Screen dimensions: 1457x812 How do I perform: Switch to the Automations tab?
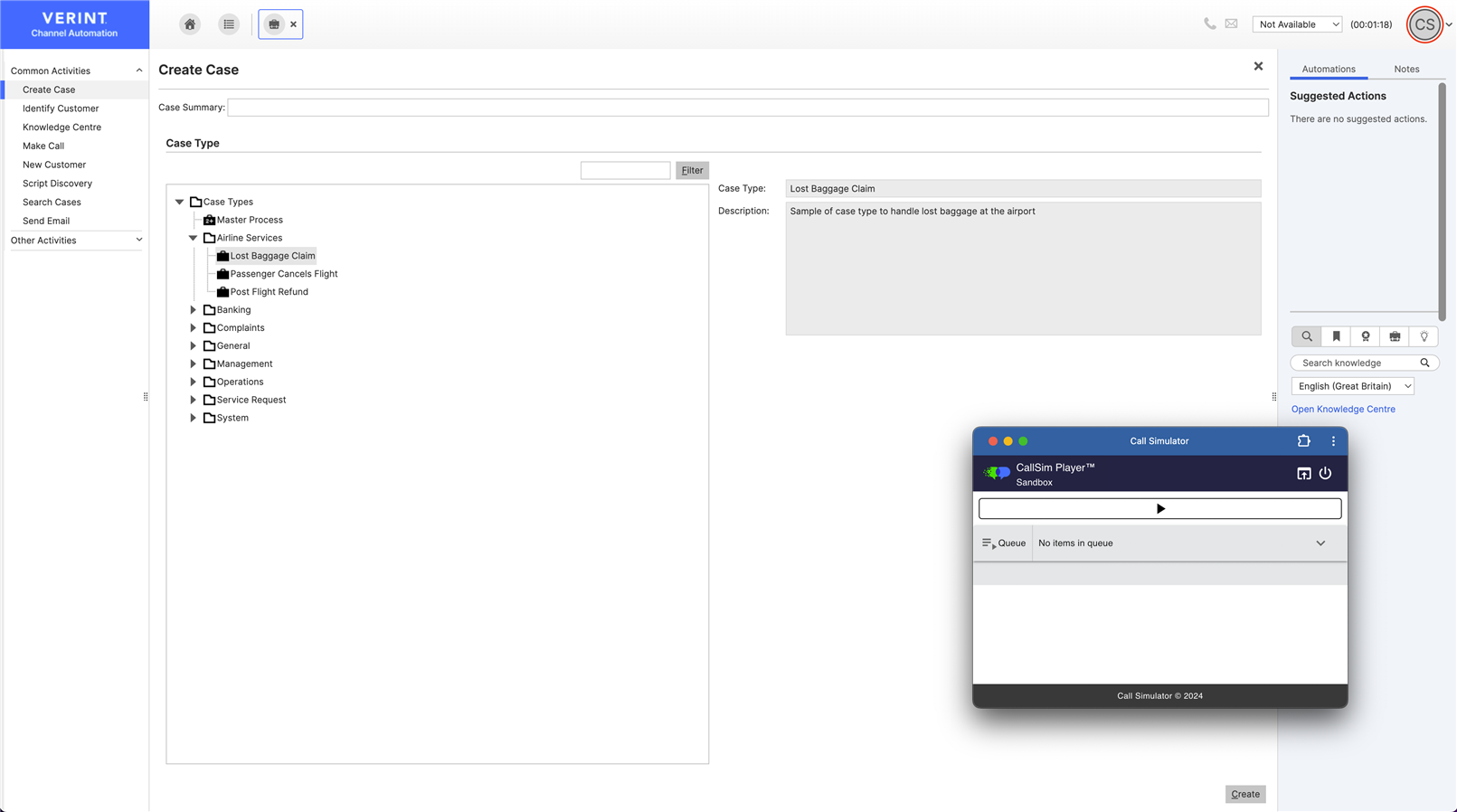click(1329, 69)
